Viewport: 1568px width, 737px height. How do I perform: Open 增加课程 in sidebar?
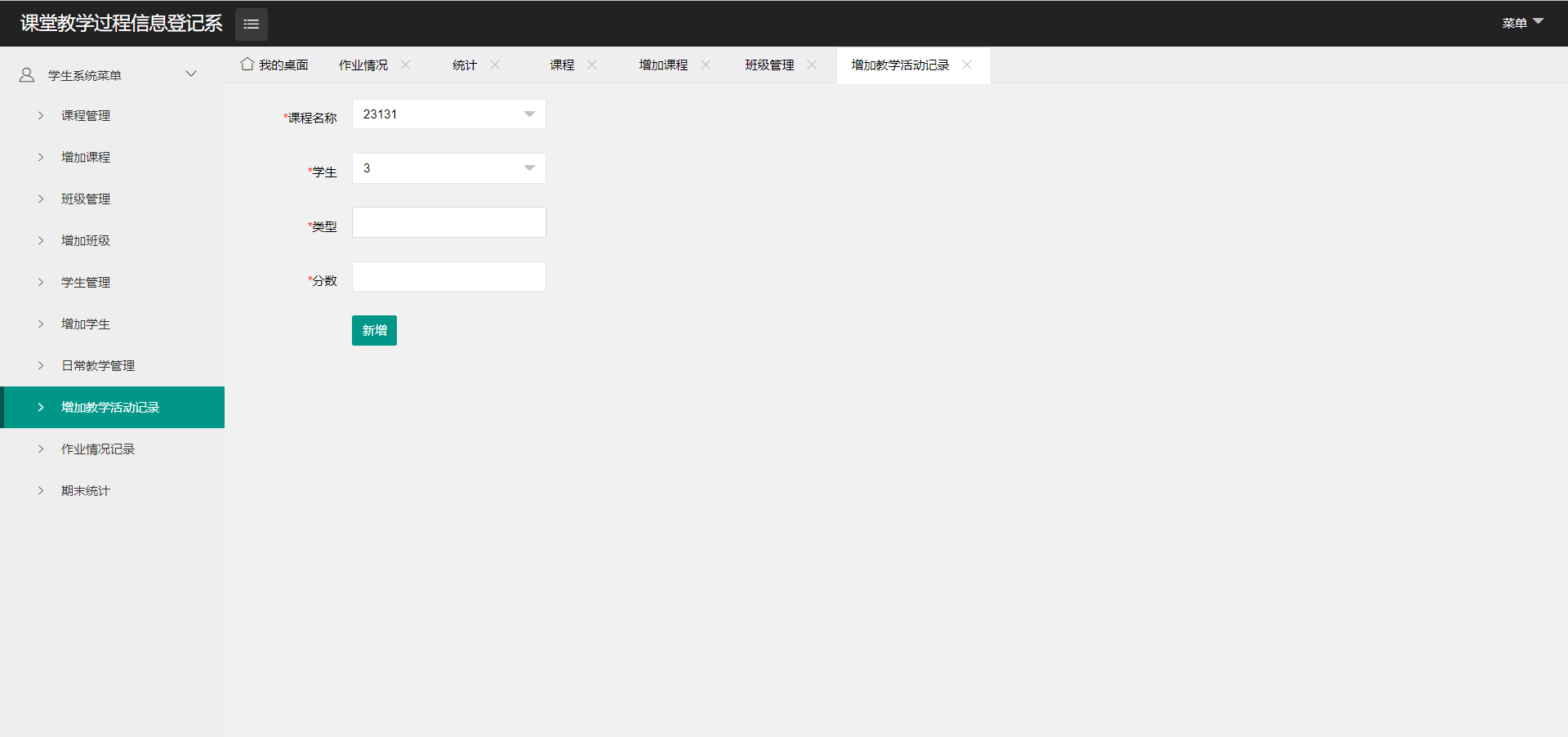tap(113, 157)
